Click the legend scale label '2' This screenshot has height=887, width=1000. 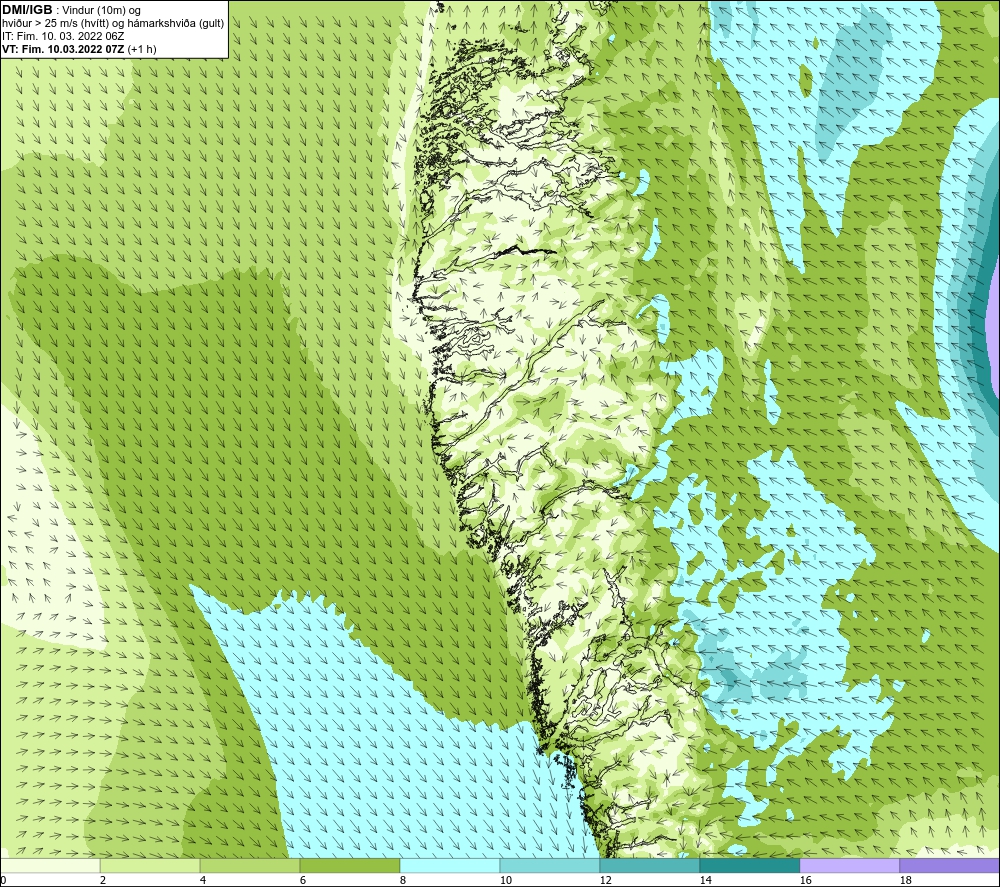coord(103,881)
